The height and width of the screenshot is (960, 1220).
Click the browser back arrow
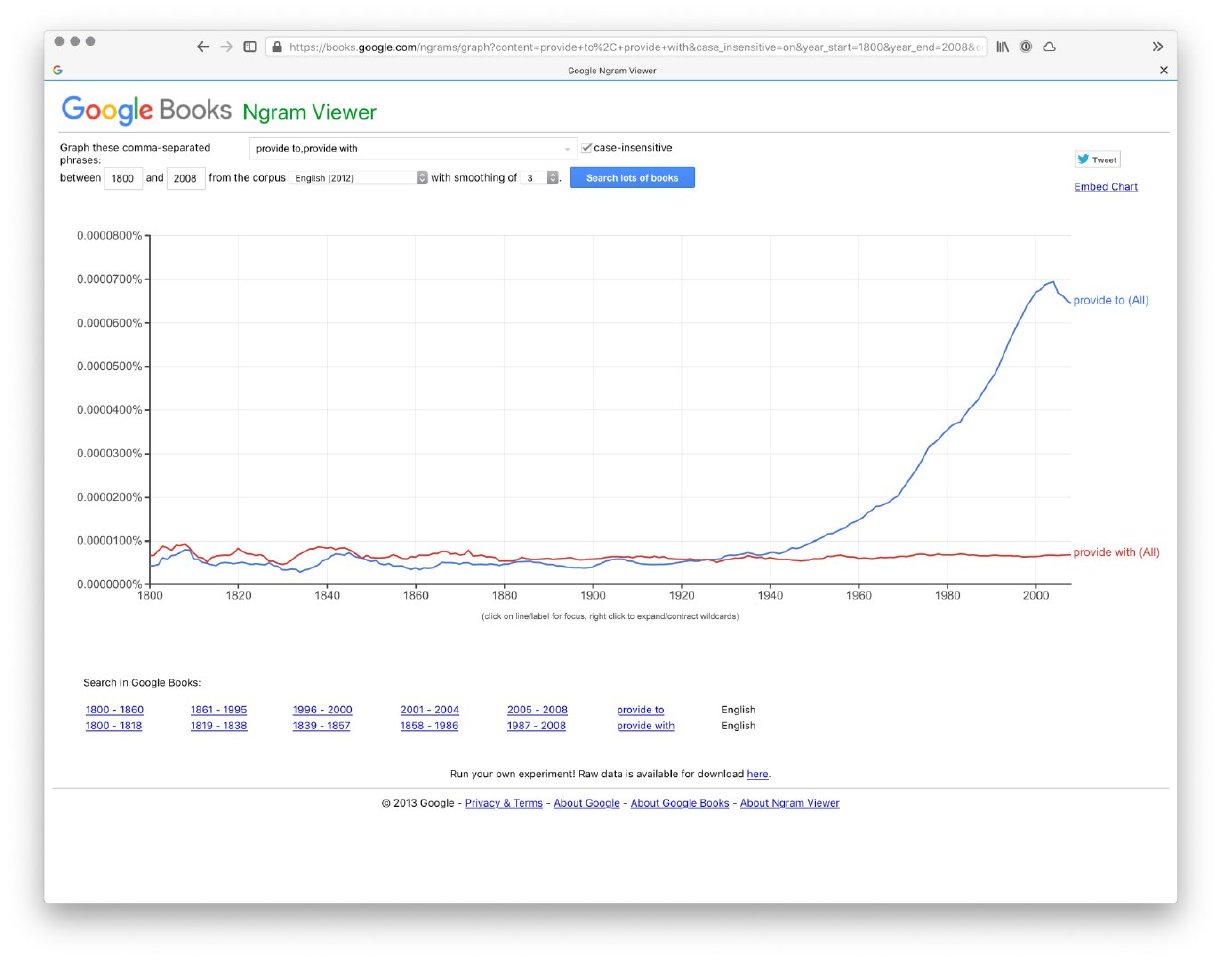coord(203,47)
